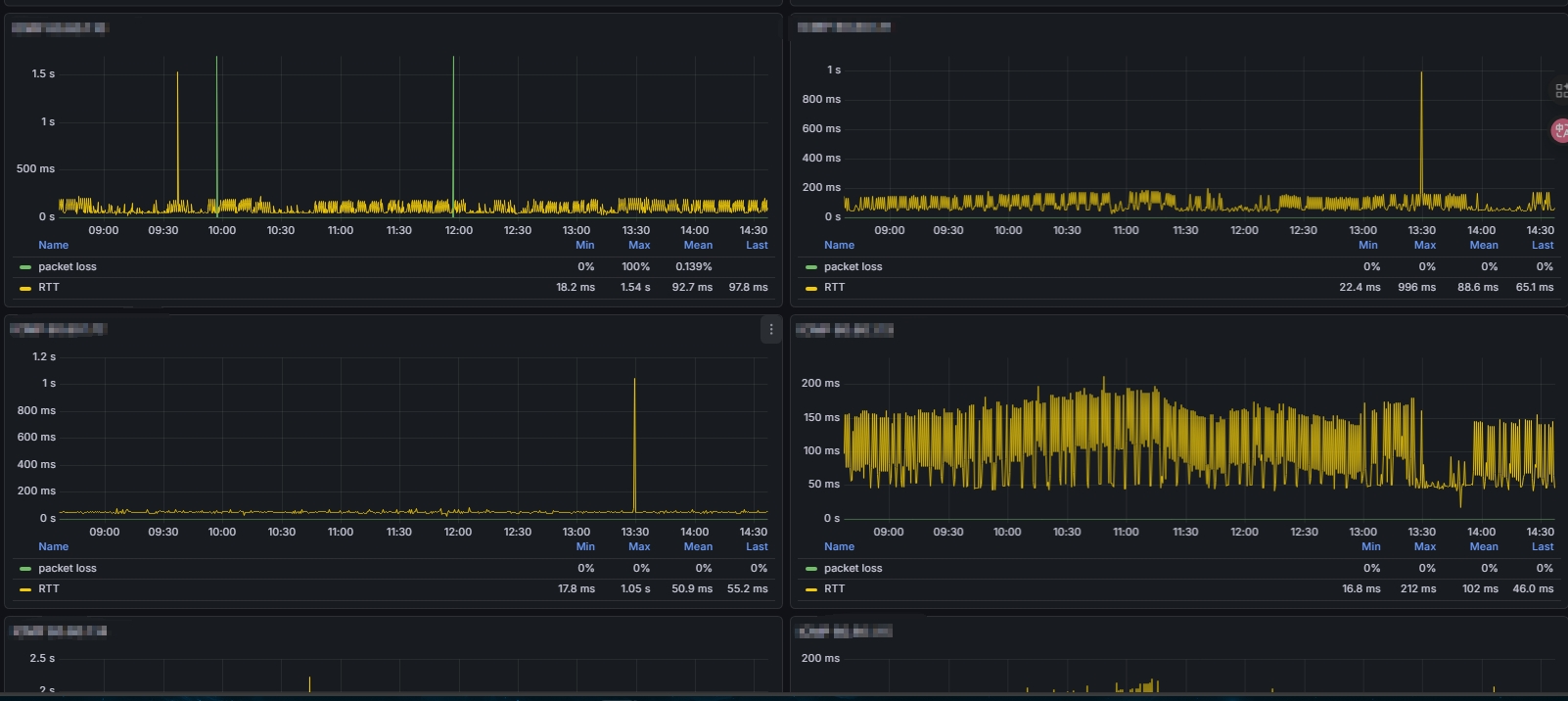The height and width of the screenshot is (701, 1568).
Task: Sort the 200 ms scale panel legend by Last
Action: (x=1543, y=546)
